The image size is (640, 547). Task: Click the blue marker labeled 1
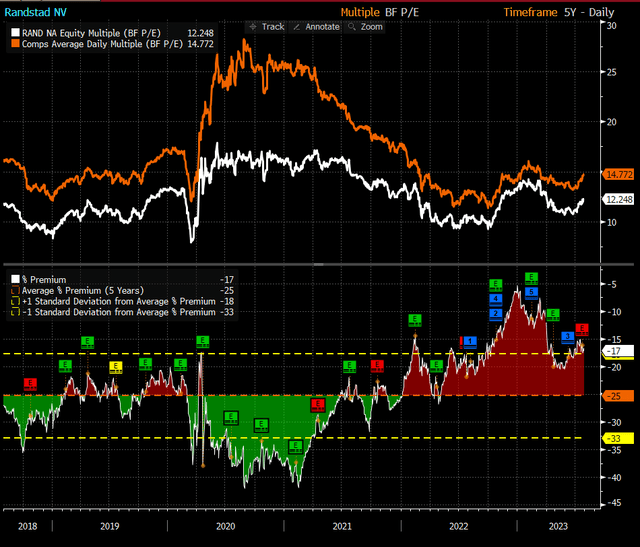pyautogui.click(x=469, y=341)
